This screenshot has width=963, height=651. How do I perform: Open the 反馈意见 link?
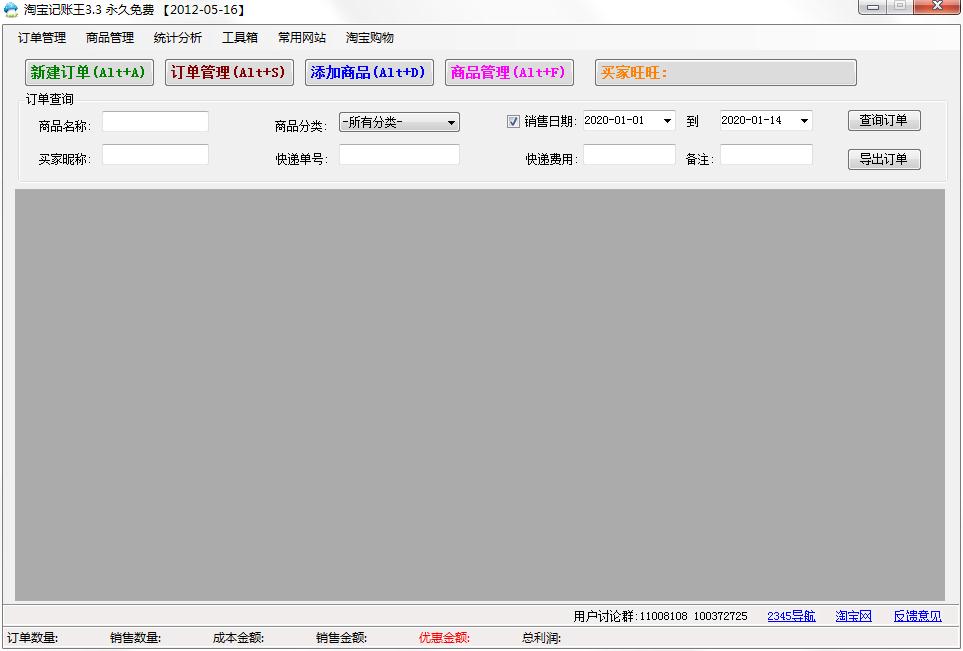(918, 616)
